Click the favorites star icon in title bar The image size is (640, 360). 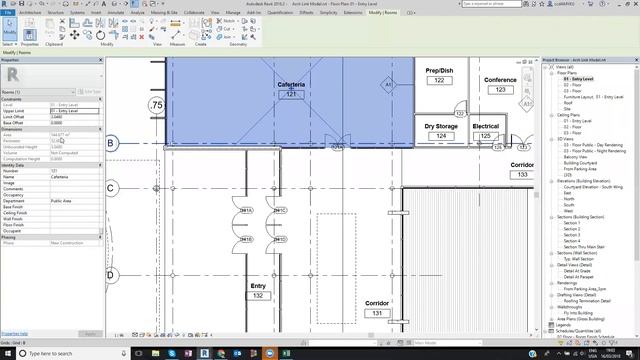(542, 4)
